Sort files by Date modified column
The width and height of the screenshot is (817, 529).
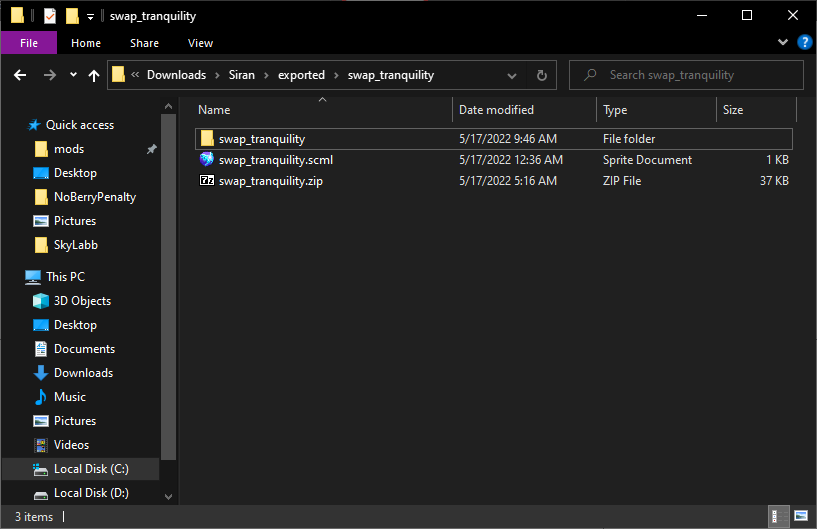pos(496,110)
